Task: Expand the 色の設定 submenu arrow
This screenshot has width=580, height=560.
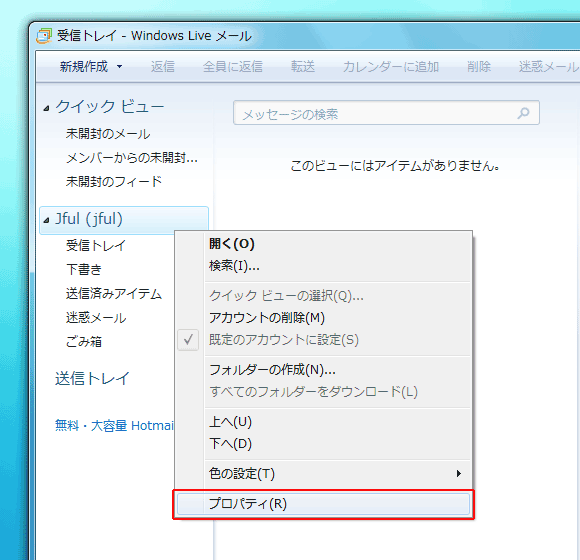Action: [x=459, y=473]
